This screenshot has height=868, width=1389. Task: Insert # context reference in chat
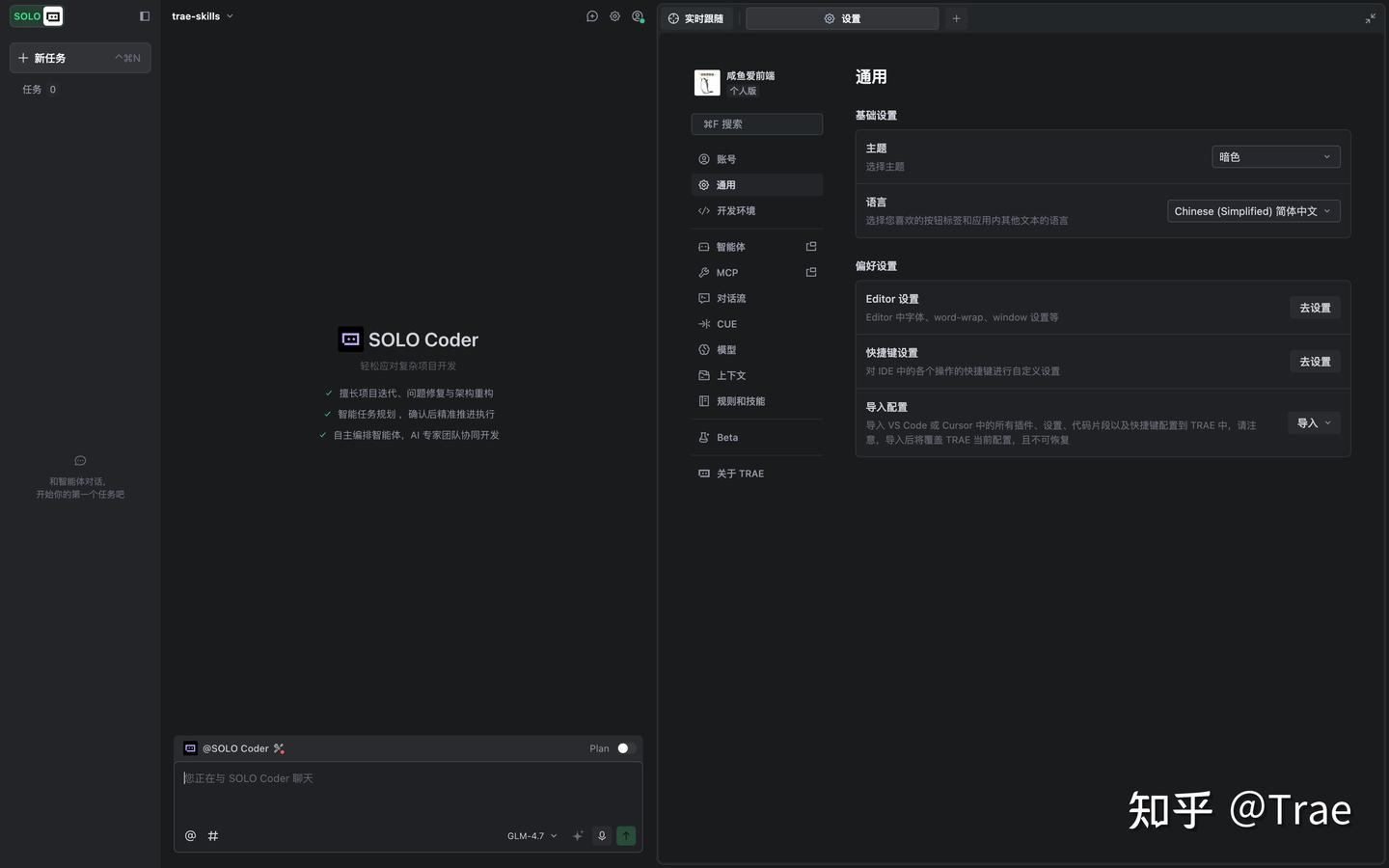click(x=213, y=836)
